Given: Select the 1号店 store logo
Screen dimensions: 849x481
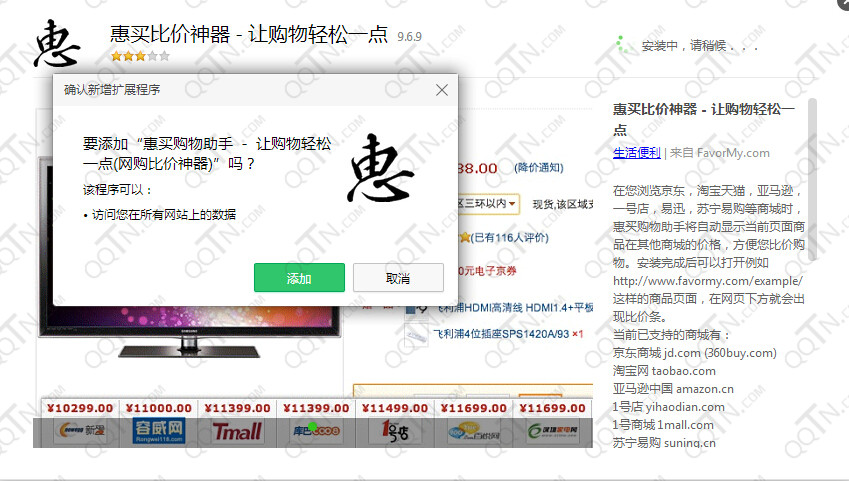Looking at the screenshot, I should [x=398, y=431].
